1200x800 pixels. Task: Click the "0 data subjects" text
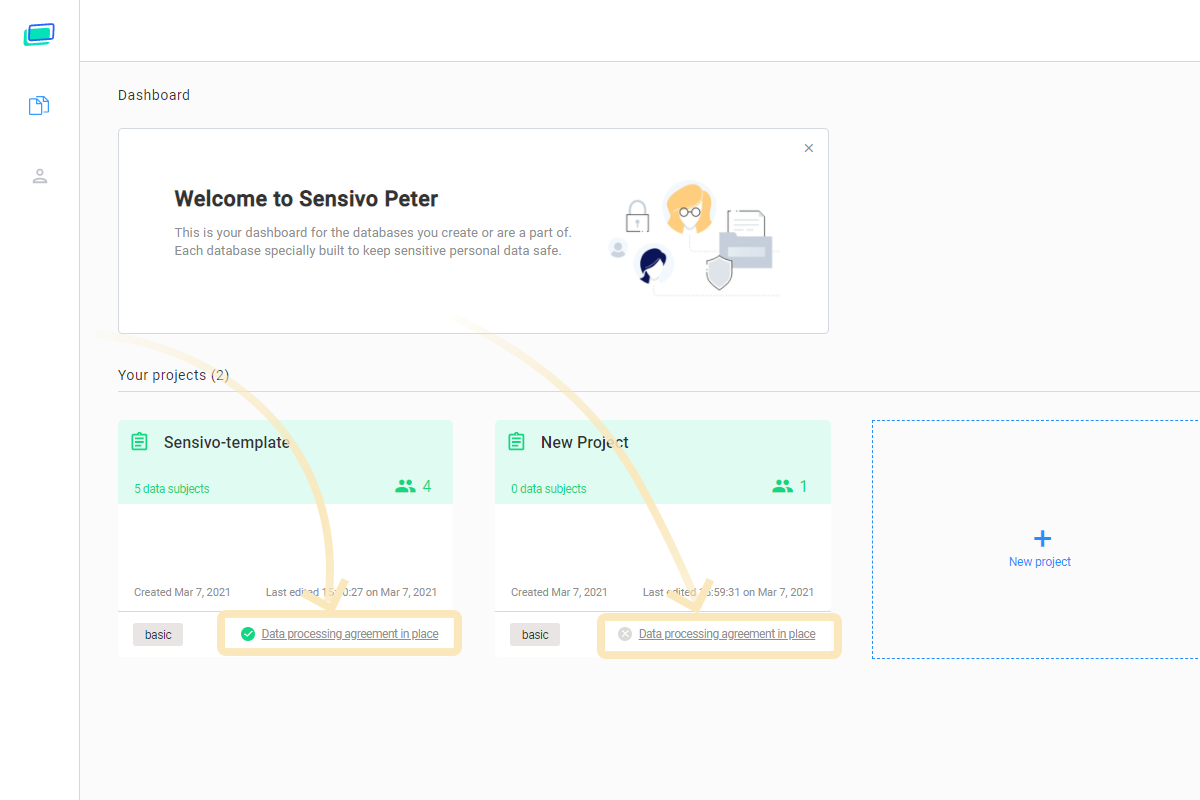coord(549,489)
